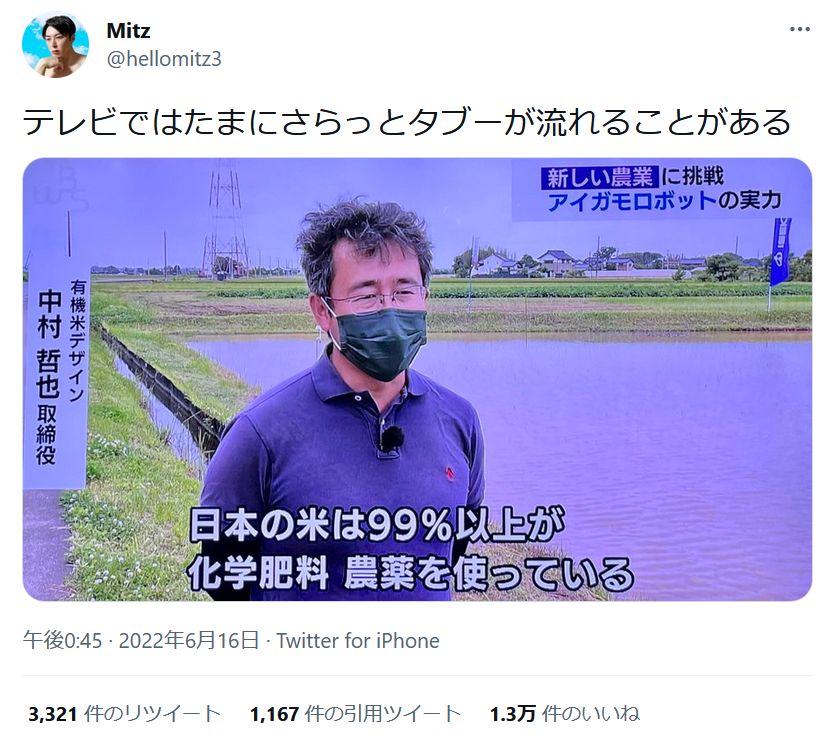Open the @hellomitz3 handle link
The height and width of the screenshot is (747, 835).
(164, 59)
